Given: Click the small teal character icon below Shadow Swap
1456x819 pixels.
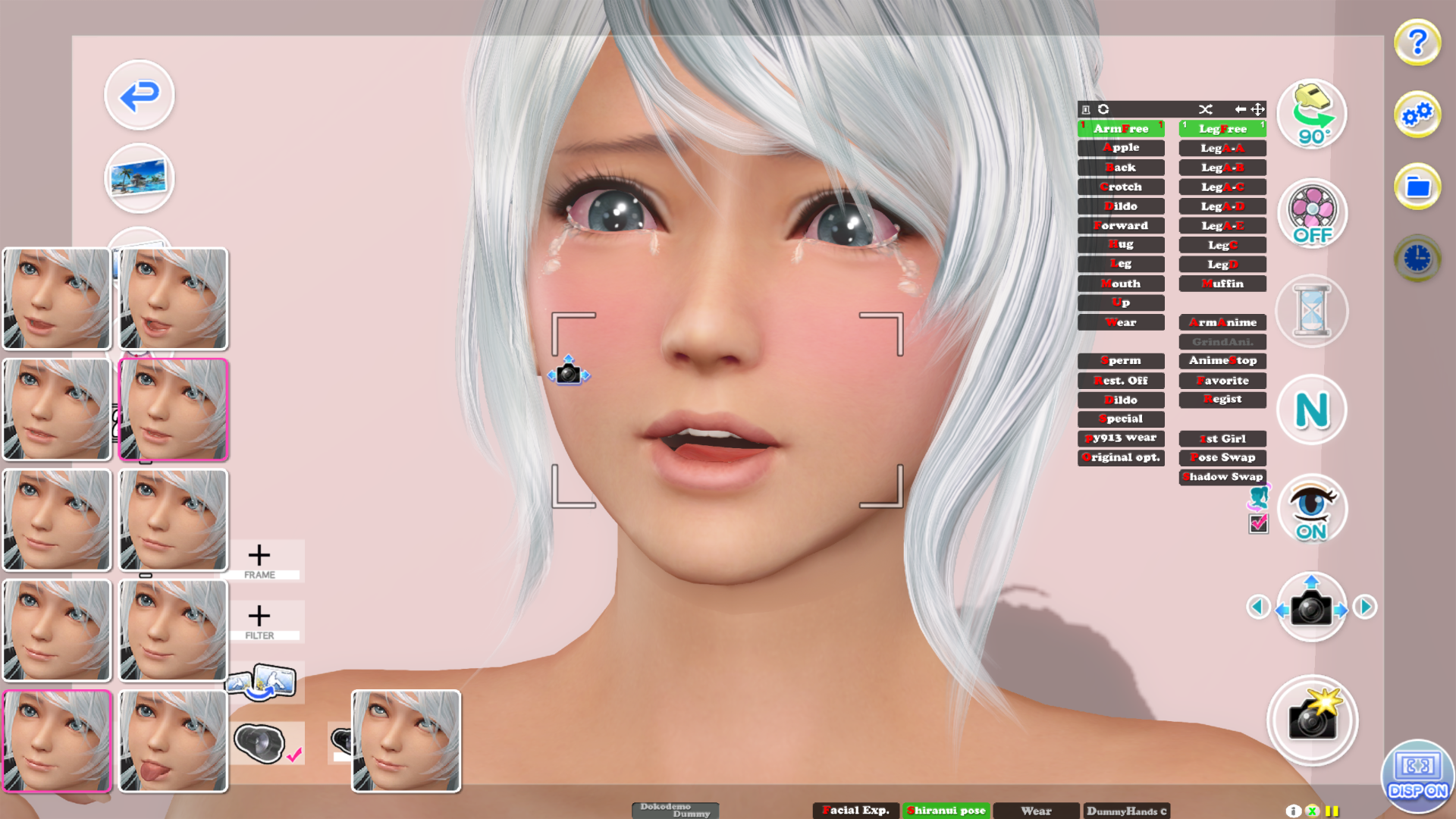Looking at the screenshot, I should point(1258,497).
